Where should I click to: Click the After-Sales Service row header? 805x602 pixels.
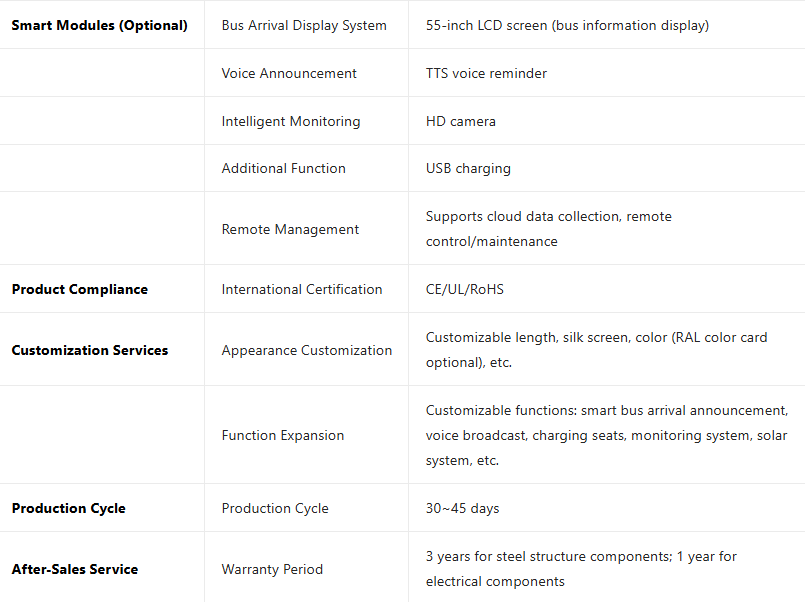pyautogui.click(x=75, y=569)
